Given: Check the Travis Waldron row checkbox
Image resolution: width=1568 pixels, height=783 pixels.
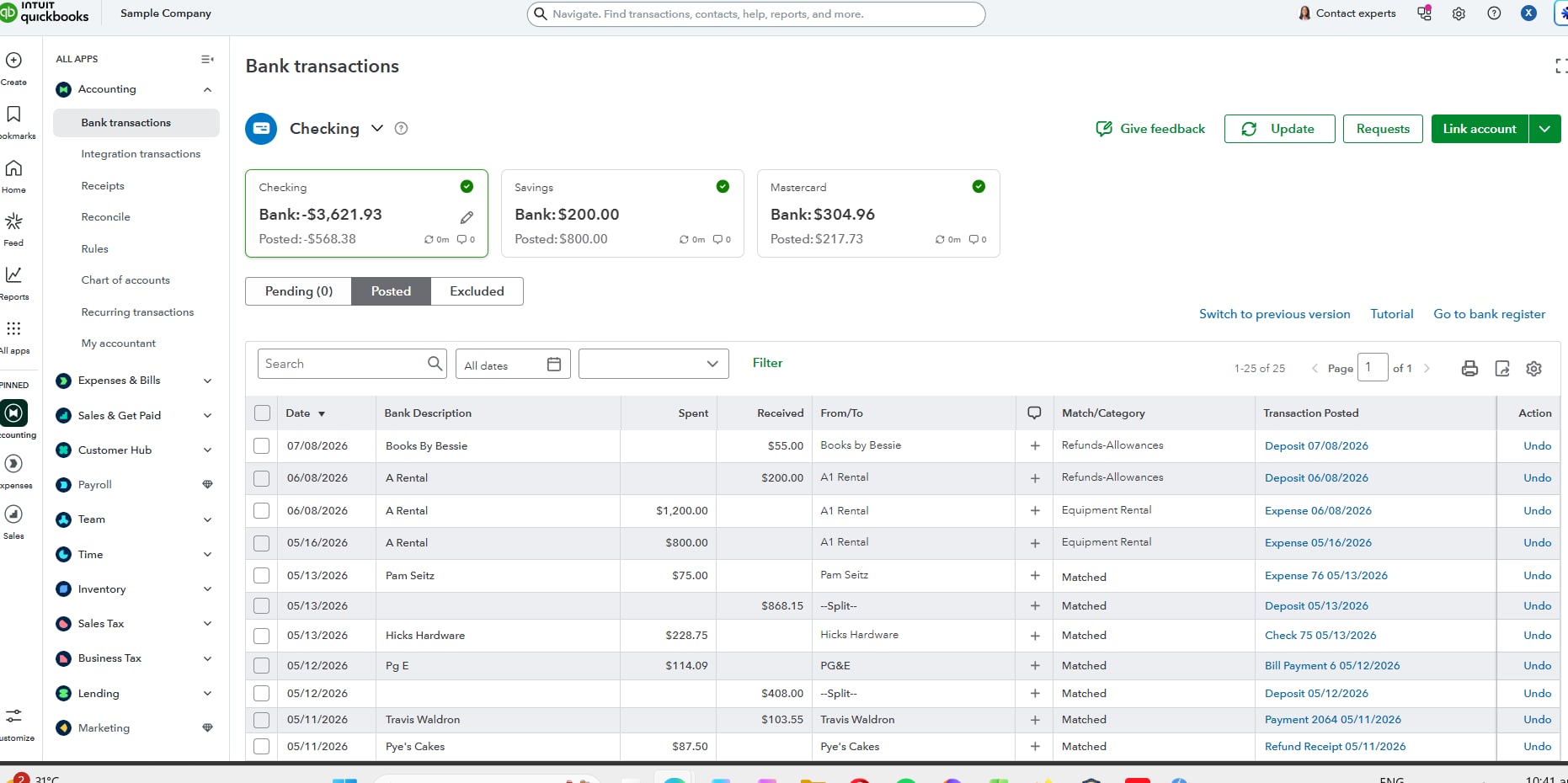Looking at the screenshot, I should pos(262,720).
